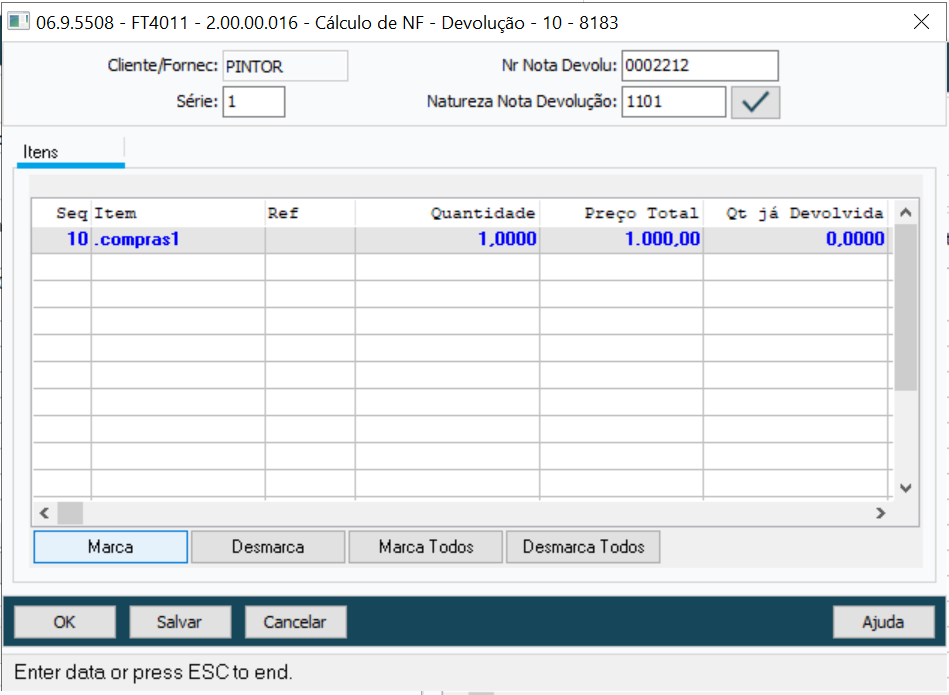Click the Marca button
The width and height of the screenshot is (949, 695).
pos(111,547)
